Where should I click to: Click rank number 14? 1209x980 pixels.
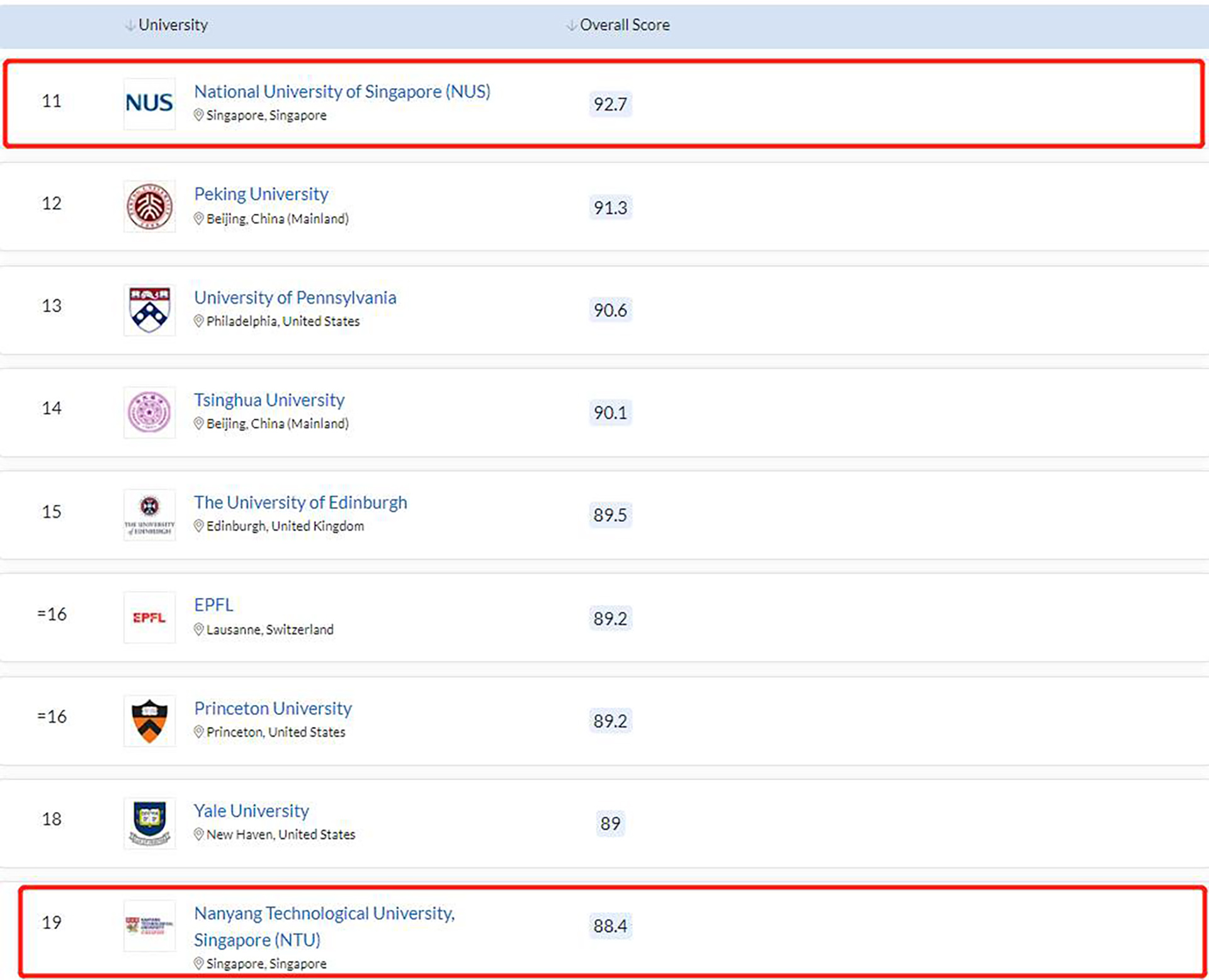click(x=52, y=409)
